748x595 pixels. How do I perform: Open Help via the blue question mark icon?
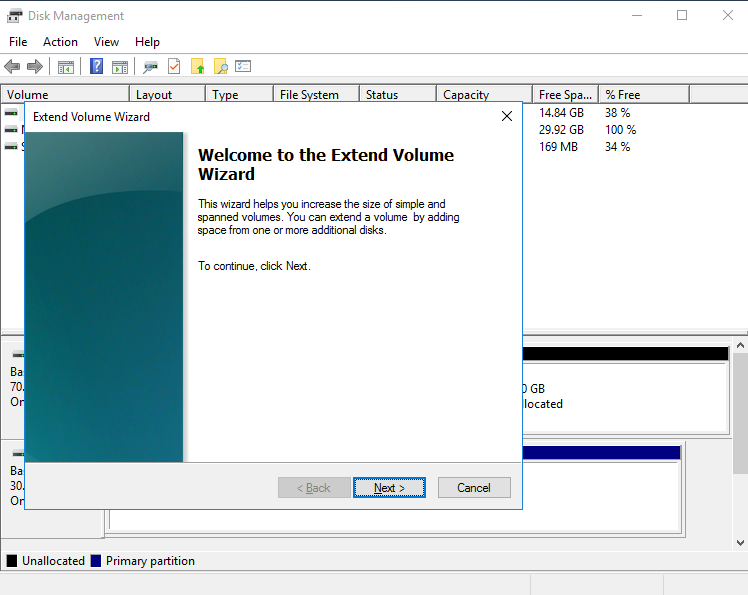click(96, 66)
